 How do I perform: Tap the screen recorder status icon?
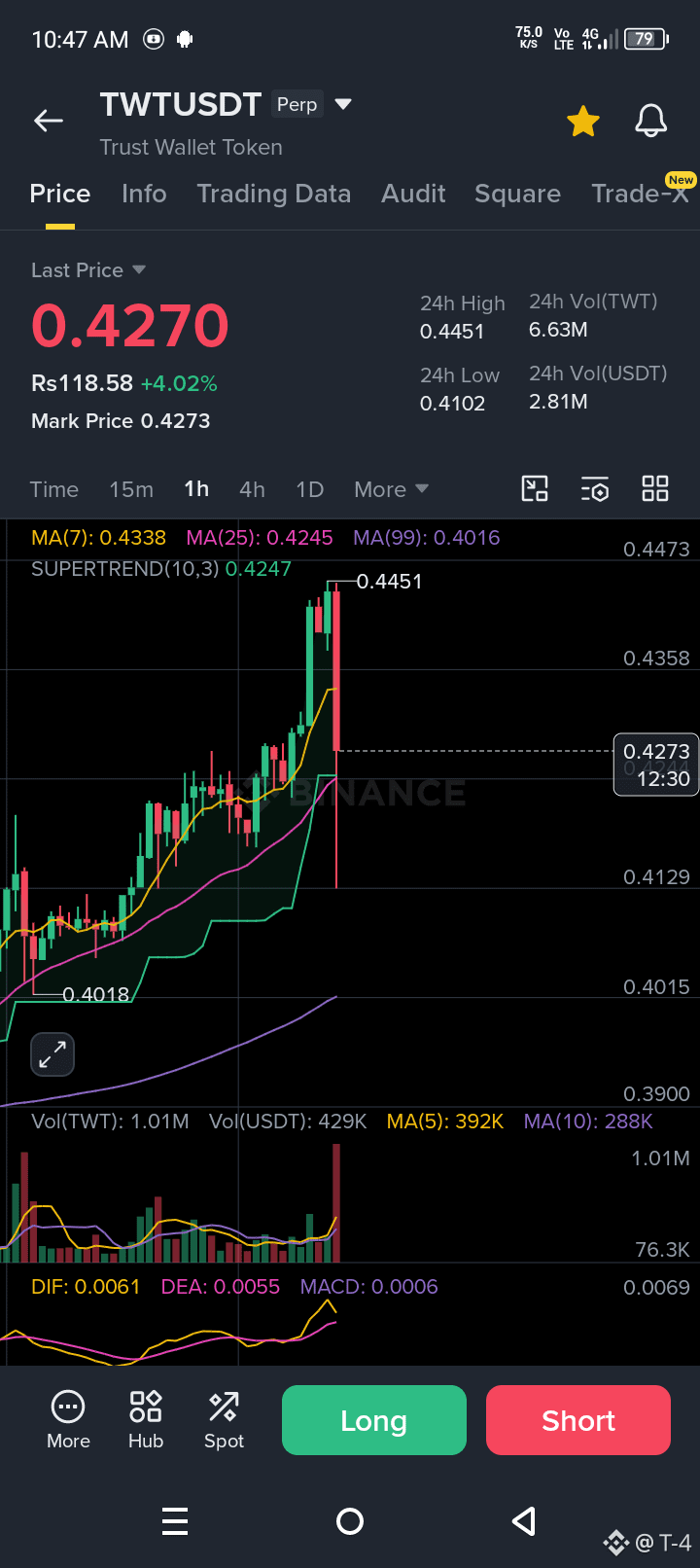pyautogui.click(x=154, y=39)
